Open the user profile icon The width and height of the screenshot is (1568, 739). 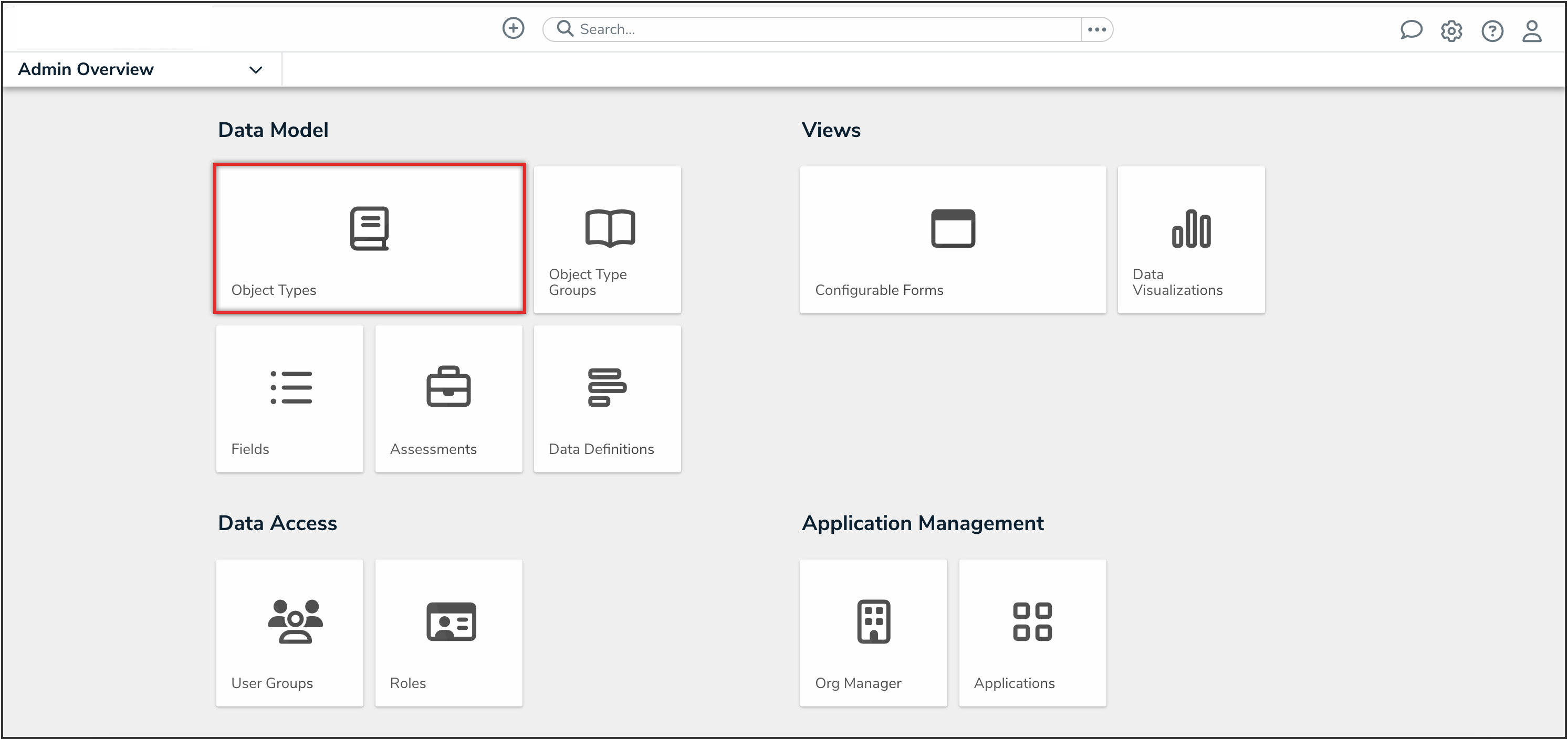[x=1531, y=30]
